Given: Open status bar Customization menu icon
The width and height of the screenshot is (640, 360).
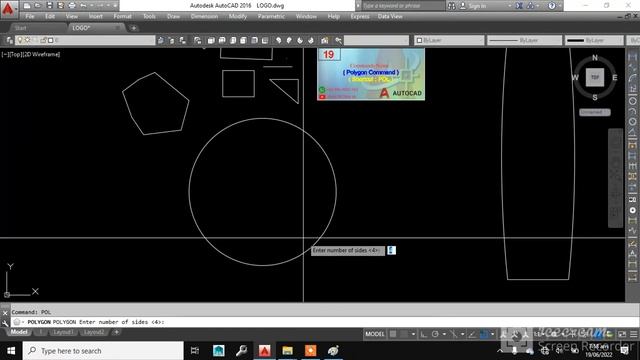Looking at the screenshot, I should point(633,334).
